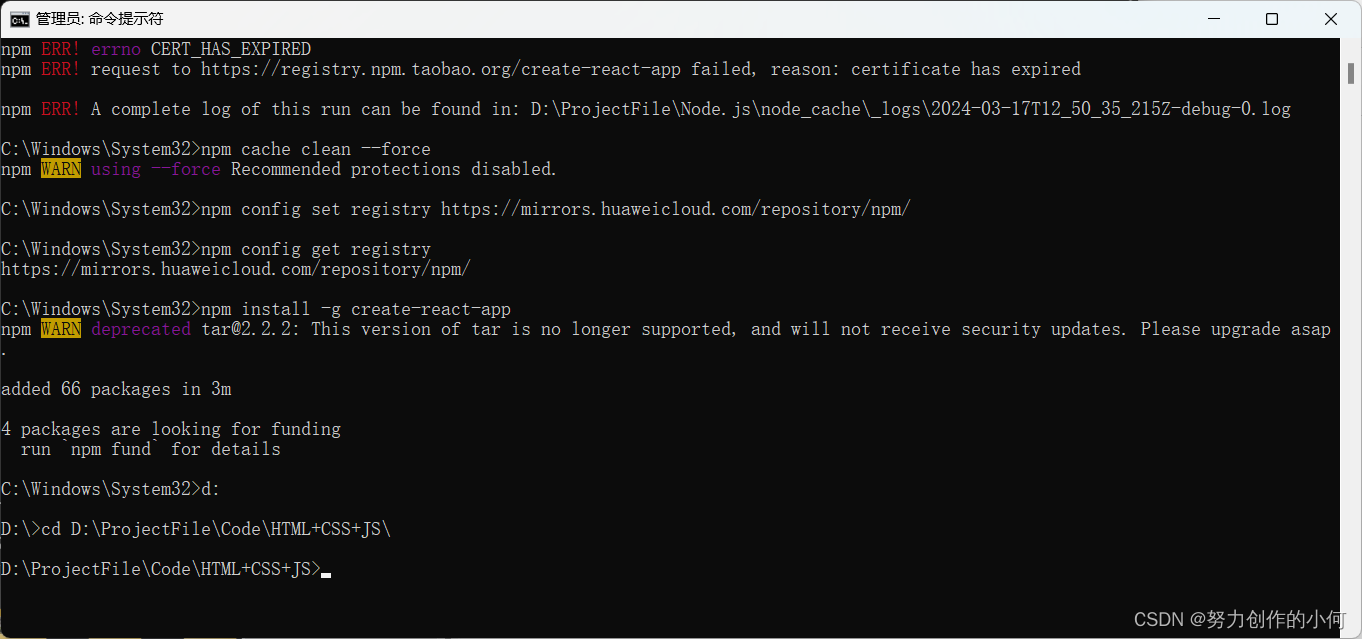Select the highlighted WARN label
This screenshot has height=639, width=1362.
coord(60,168)
